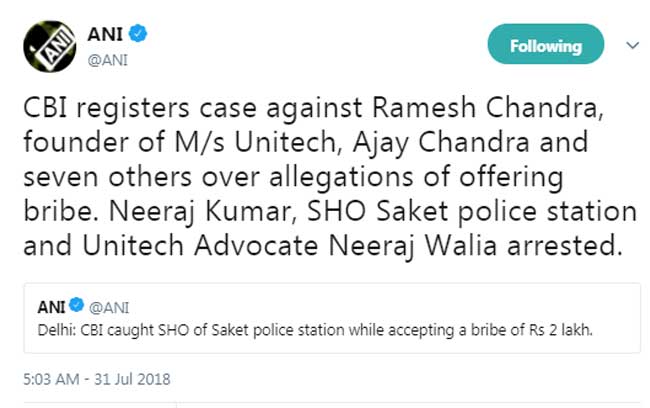Open the 5:03 AM - 31 Jul 2018 timestamp
This screenshot has height=408, width=650.
[97, 379]
